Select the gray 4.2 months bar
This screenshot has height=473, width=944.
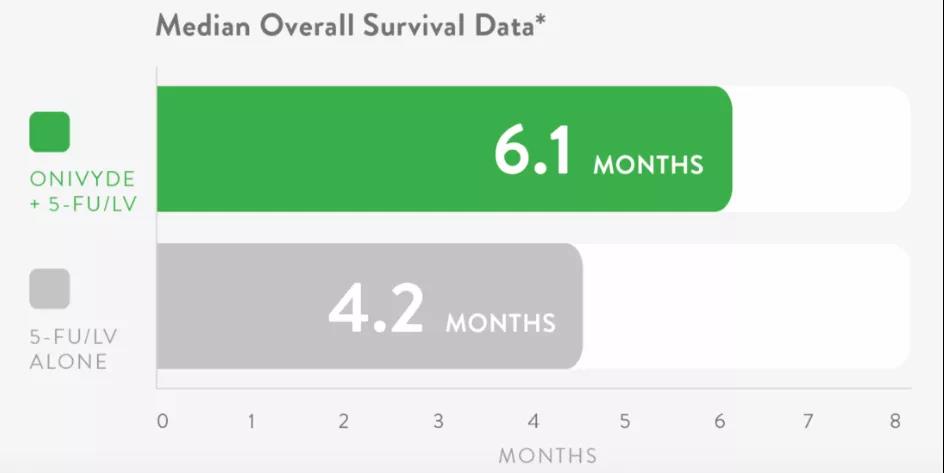370,306
